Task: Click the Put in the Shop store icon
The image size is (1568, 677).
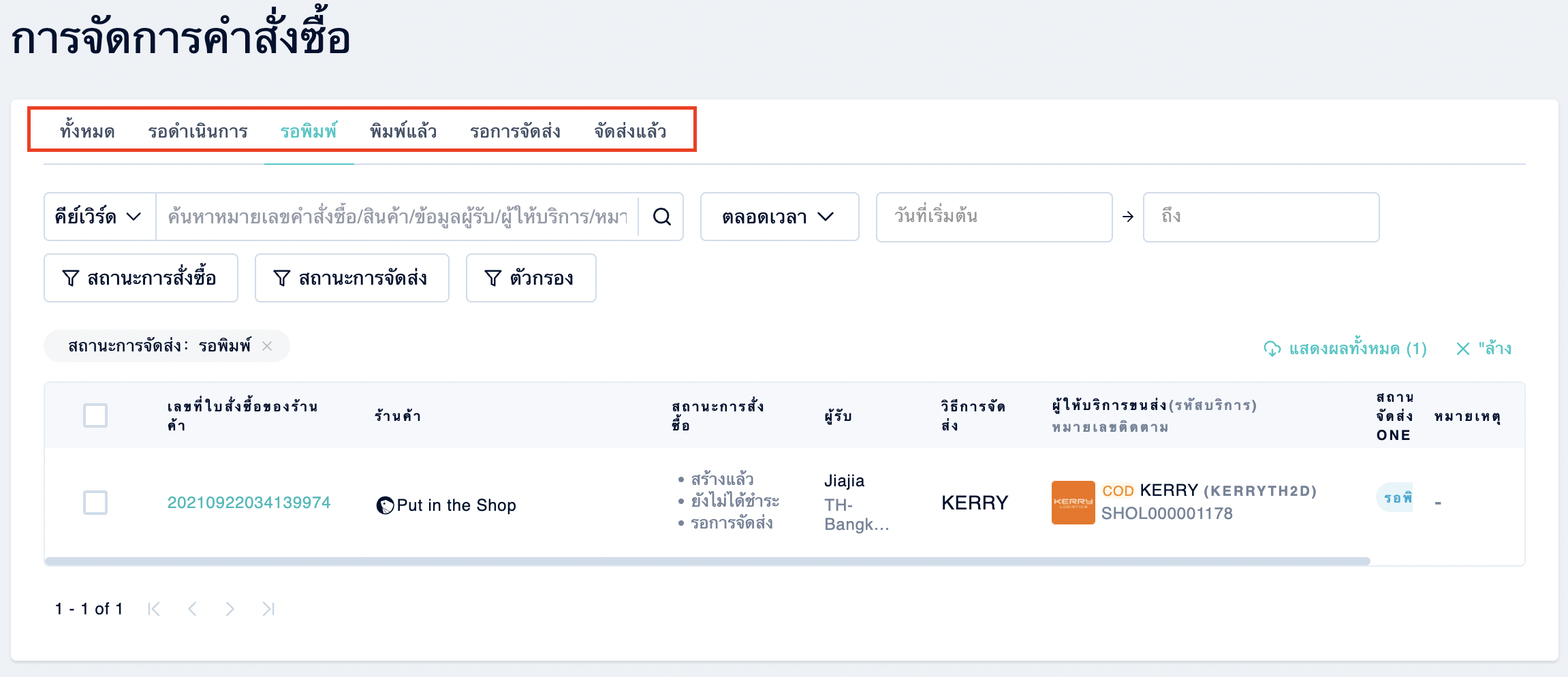Action: tap(385, 505)
